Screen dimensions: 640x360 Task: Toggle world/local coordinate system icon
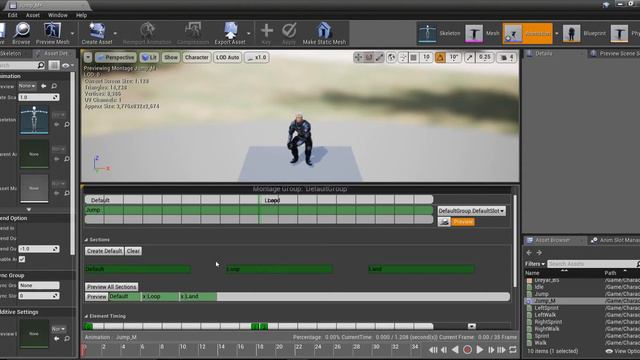pos(391,58)
